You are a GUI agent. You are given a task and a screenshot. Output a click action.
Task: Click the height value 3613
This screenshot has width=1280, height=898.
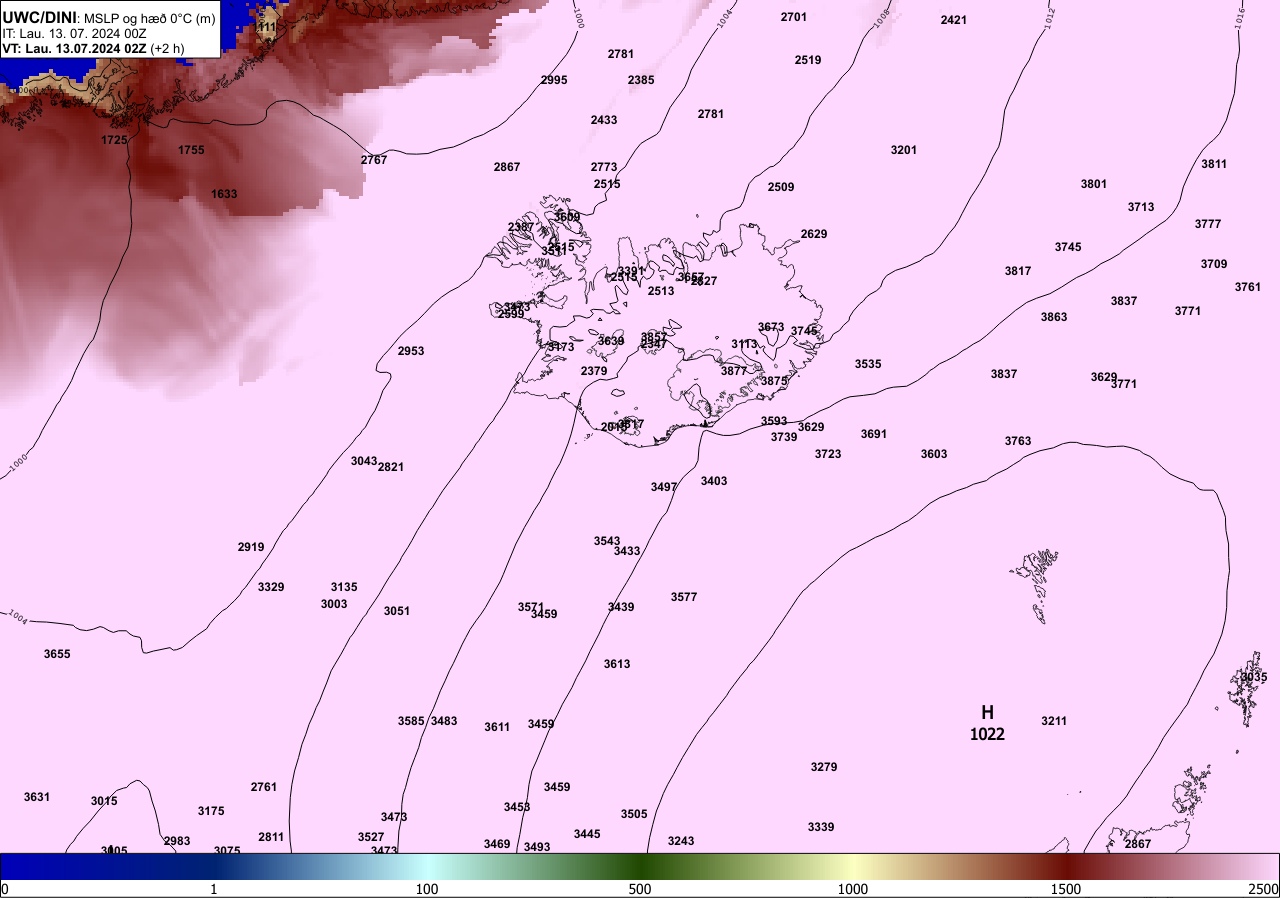coord(617,664)
